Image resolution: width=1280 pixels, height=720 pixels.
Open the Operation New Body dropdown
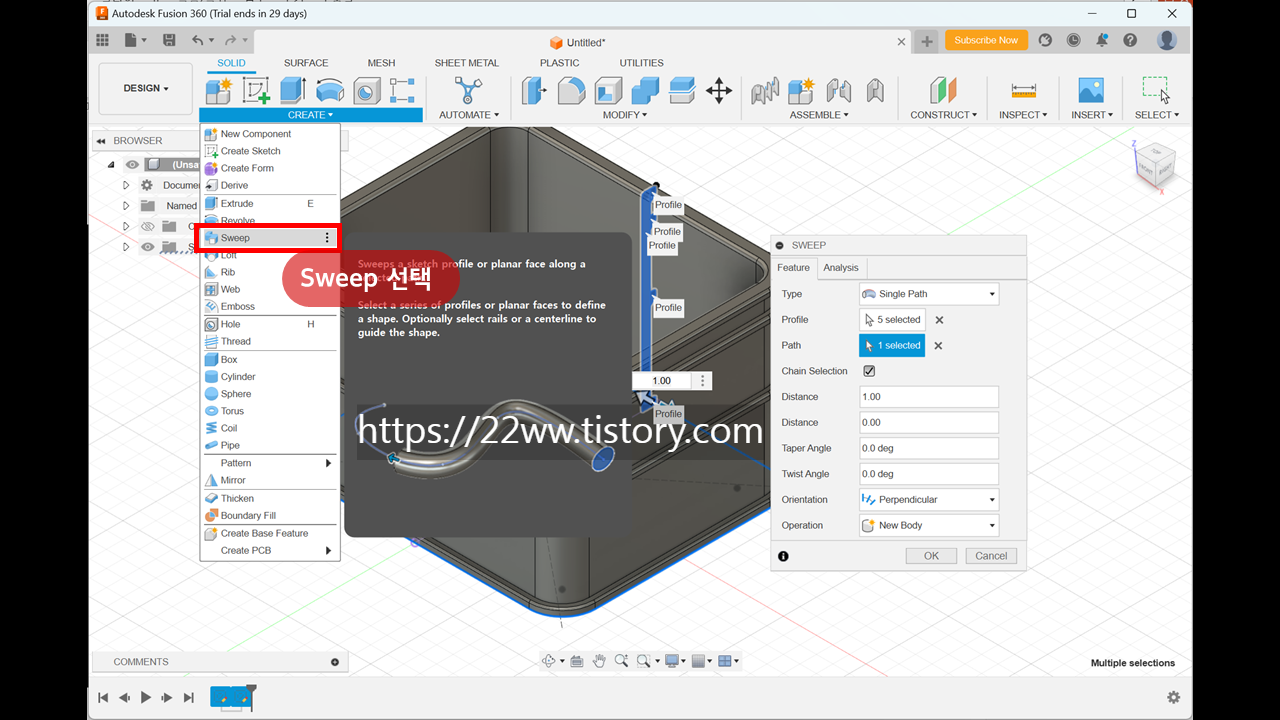929,525
